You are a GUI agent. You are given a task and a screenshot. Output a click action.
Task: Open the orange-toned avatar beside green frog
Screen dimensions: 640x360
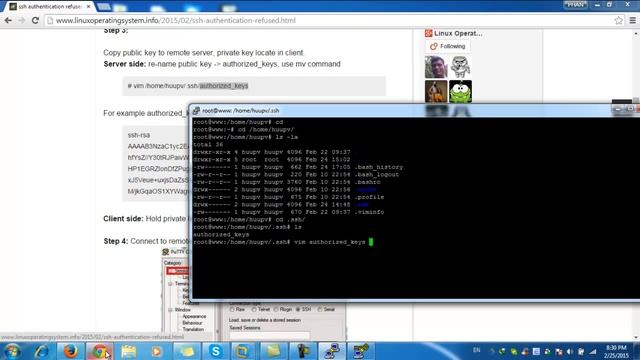click(436, 91)
